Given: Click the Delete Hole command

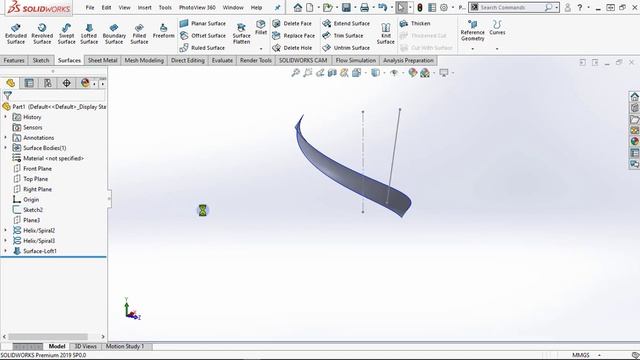Looking at the screenshot, I should tap(292, 48).
